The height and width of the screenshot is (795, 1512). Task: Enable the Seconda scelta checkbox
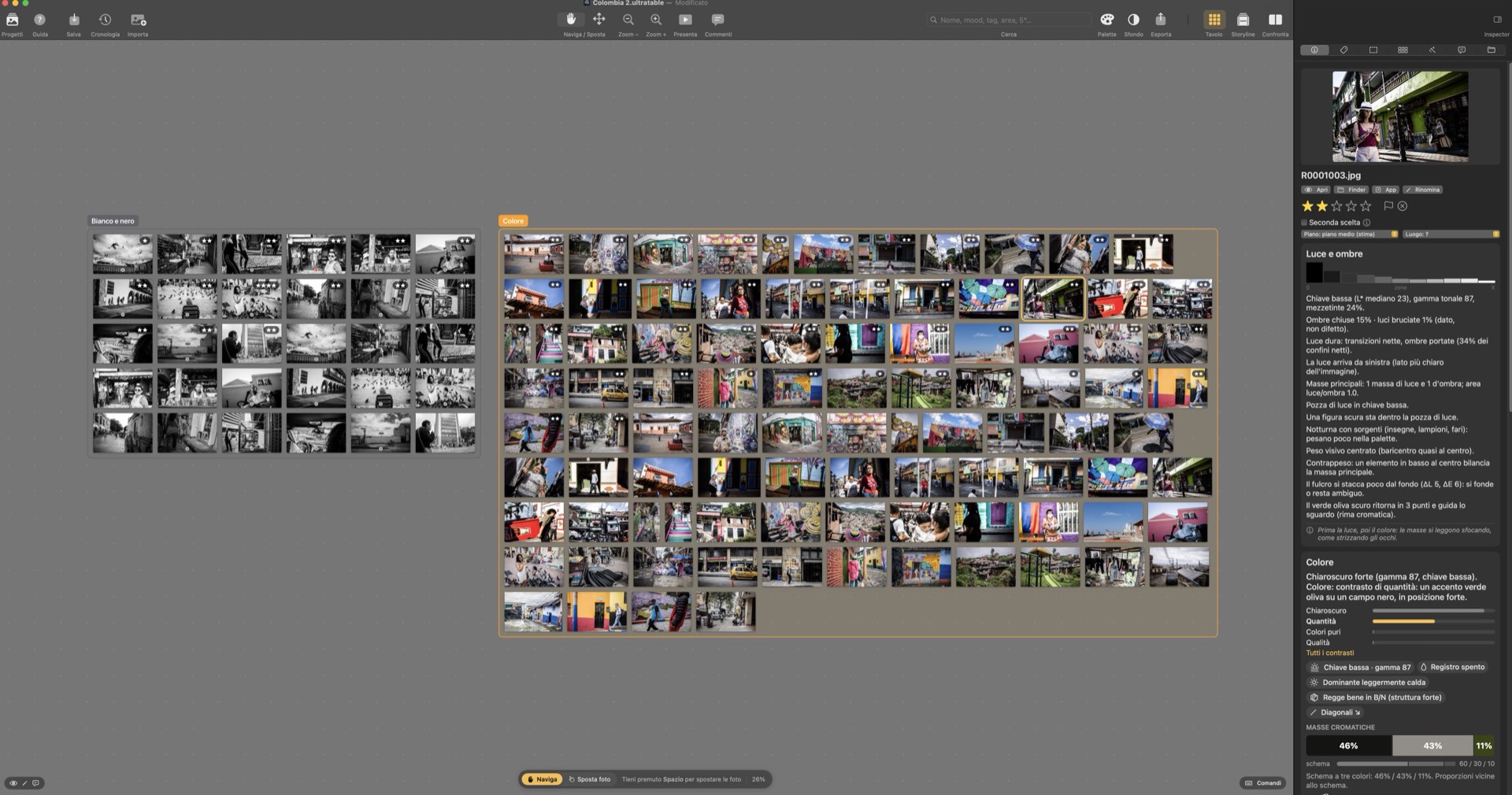point(1304,223)
